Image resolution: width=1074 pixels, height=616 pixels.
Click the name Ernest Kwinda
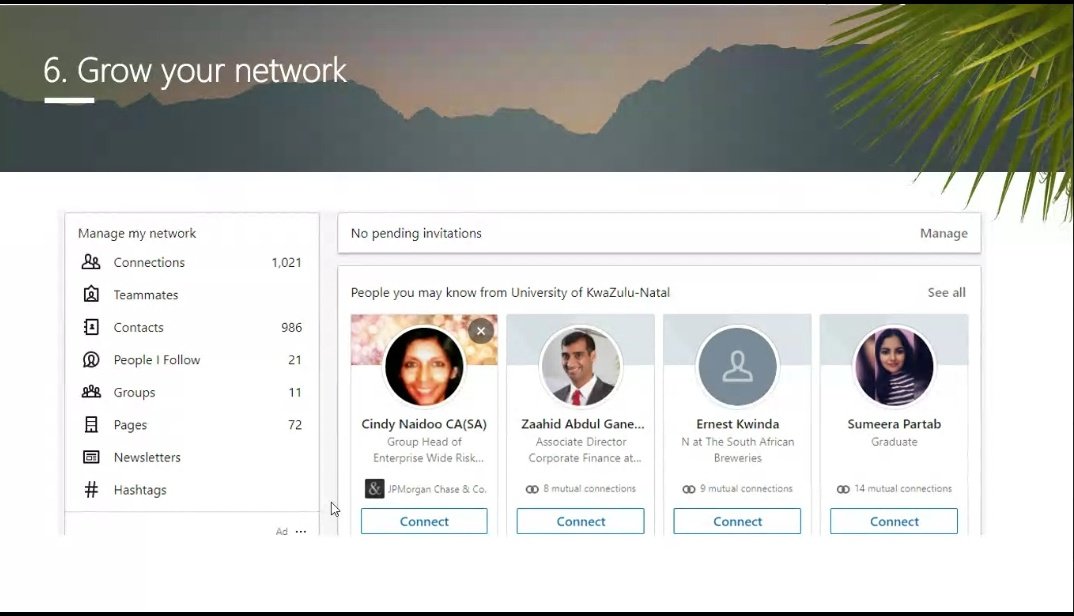click(x=737, y=423)
